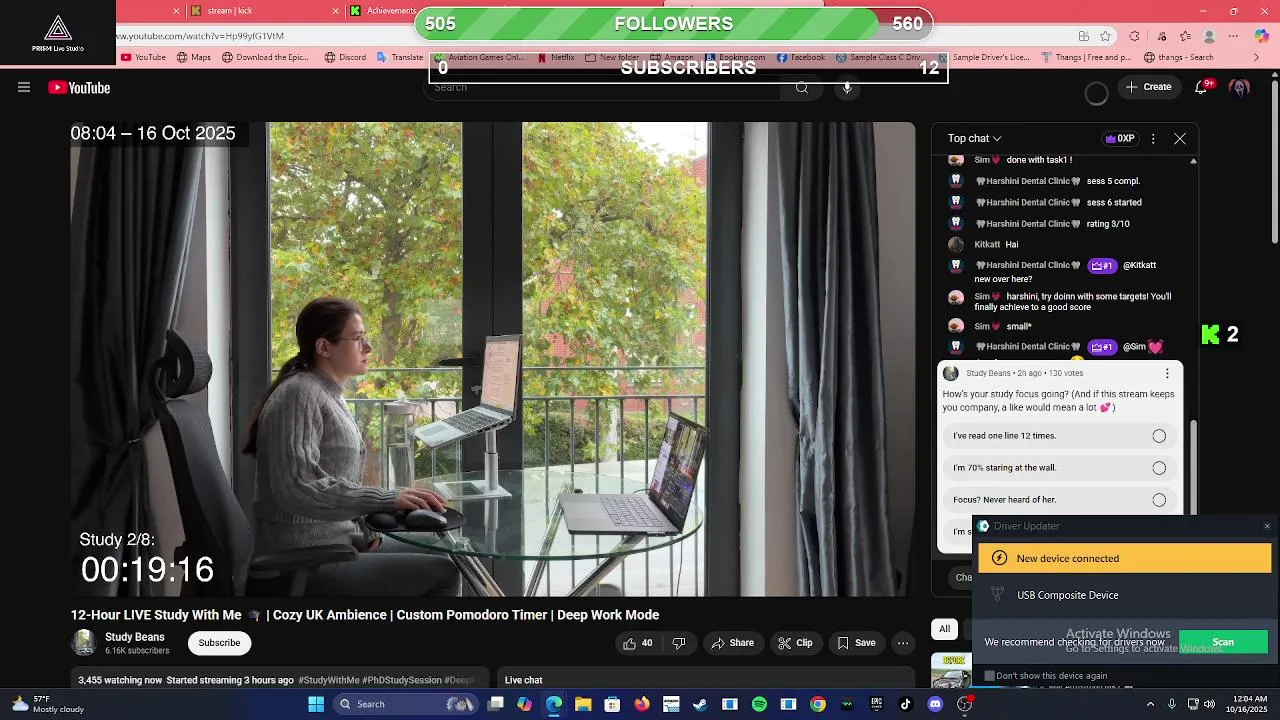Start voice search with microphone icon
The height and width of the screenshot is (720, 1280).
[847, 87]
